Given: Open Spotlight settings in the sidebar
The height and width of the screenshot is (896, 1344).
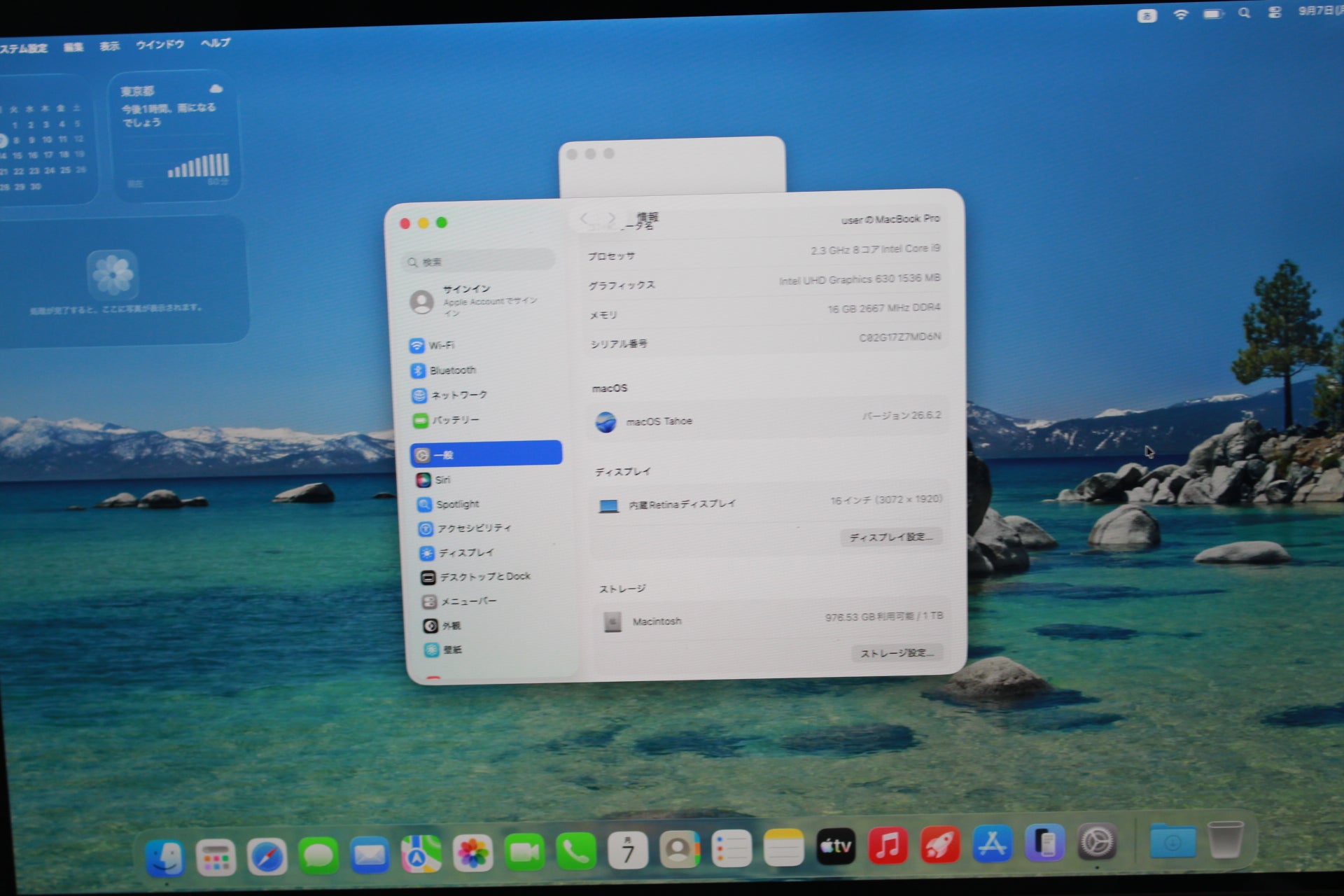Looking at the screenshot, I should click(448, 504).
